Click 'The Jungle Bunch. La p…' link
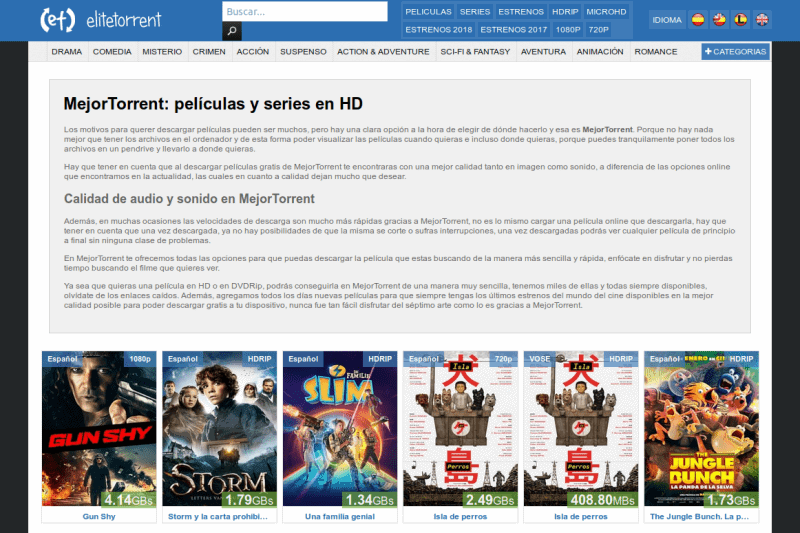This screenshot has height=533, width=800. click(x=699, y=516)
